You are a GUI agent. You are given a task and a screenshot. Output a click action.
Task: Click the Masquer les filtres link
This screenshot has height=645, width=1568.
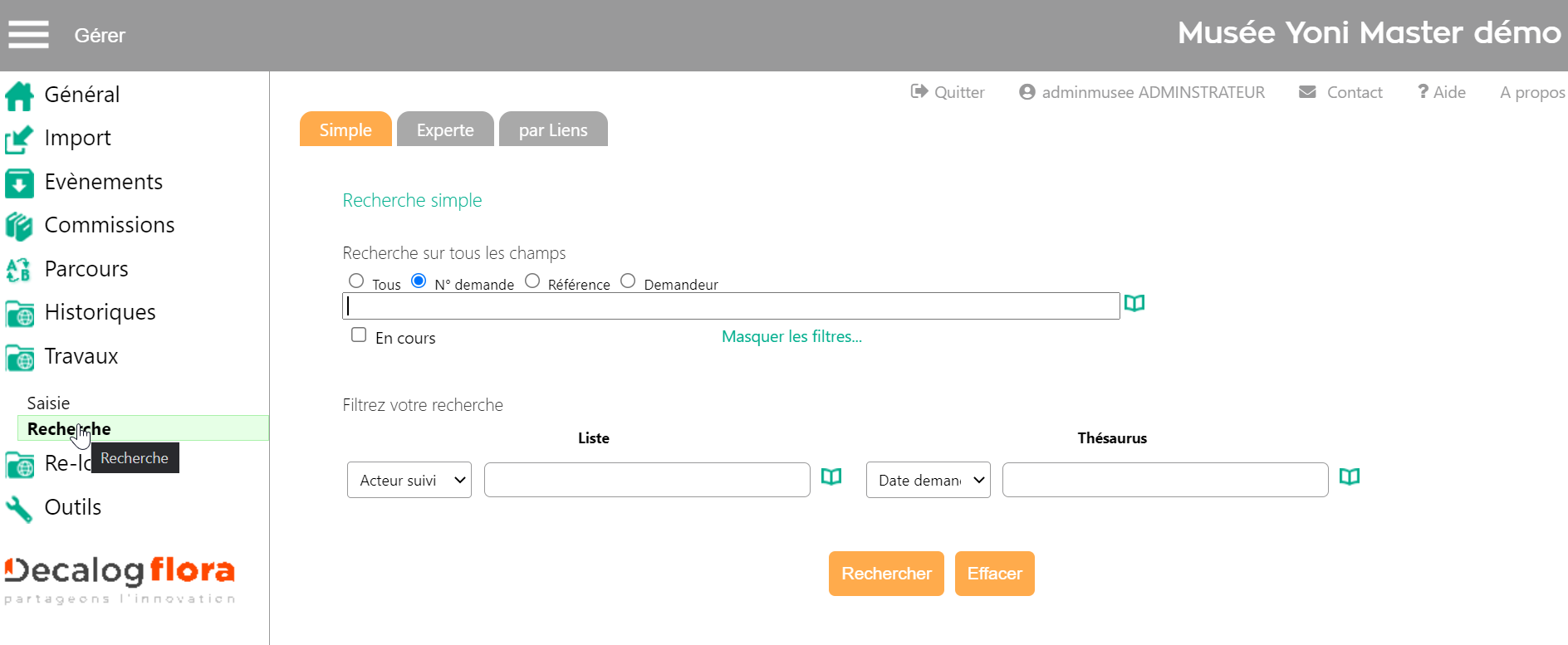791,337
